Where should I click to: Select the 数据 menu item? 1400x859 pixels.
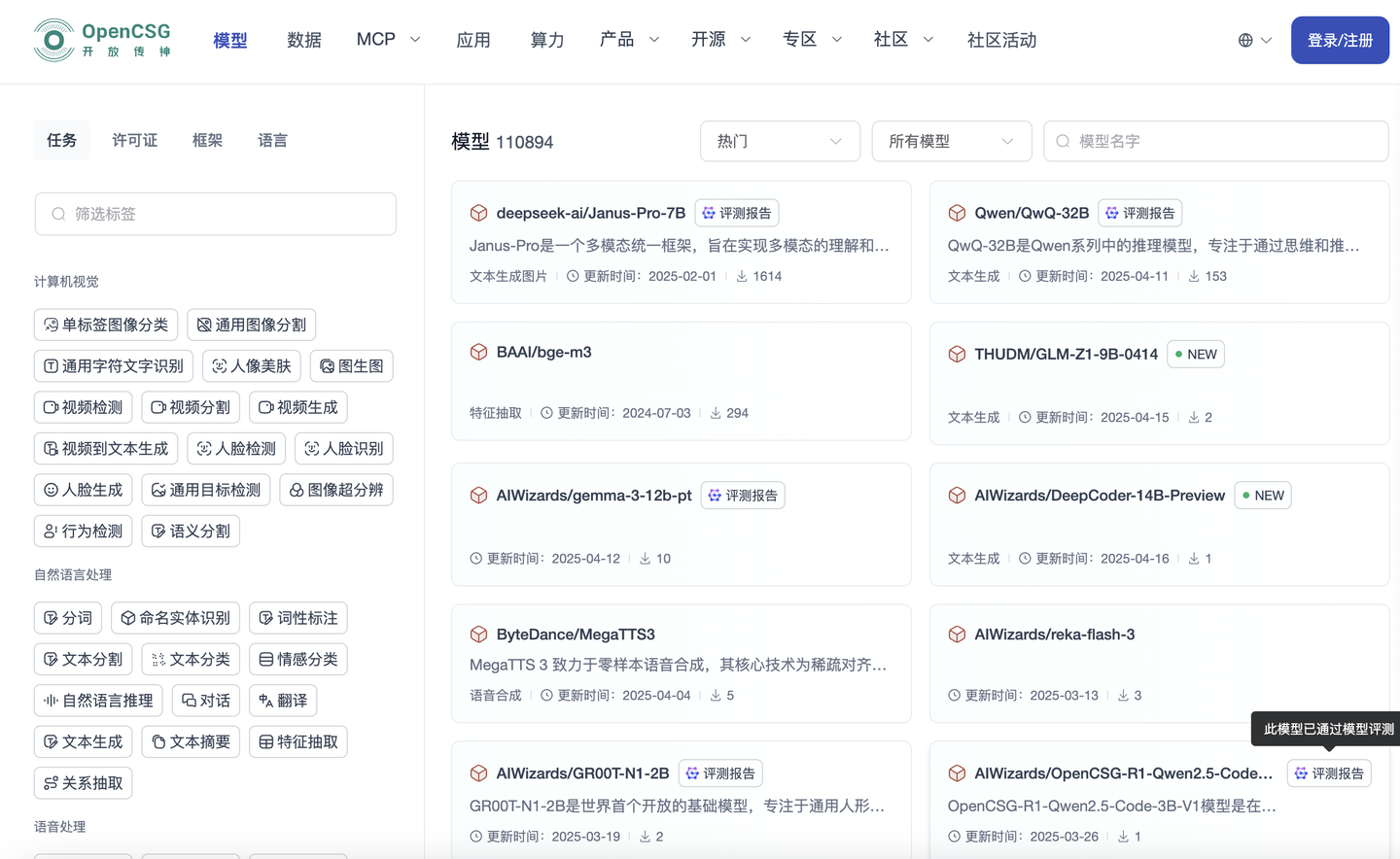click(x=304, y=40)
